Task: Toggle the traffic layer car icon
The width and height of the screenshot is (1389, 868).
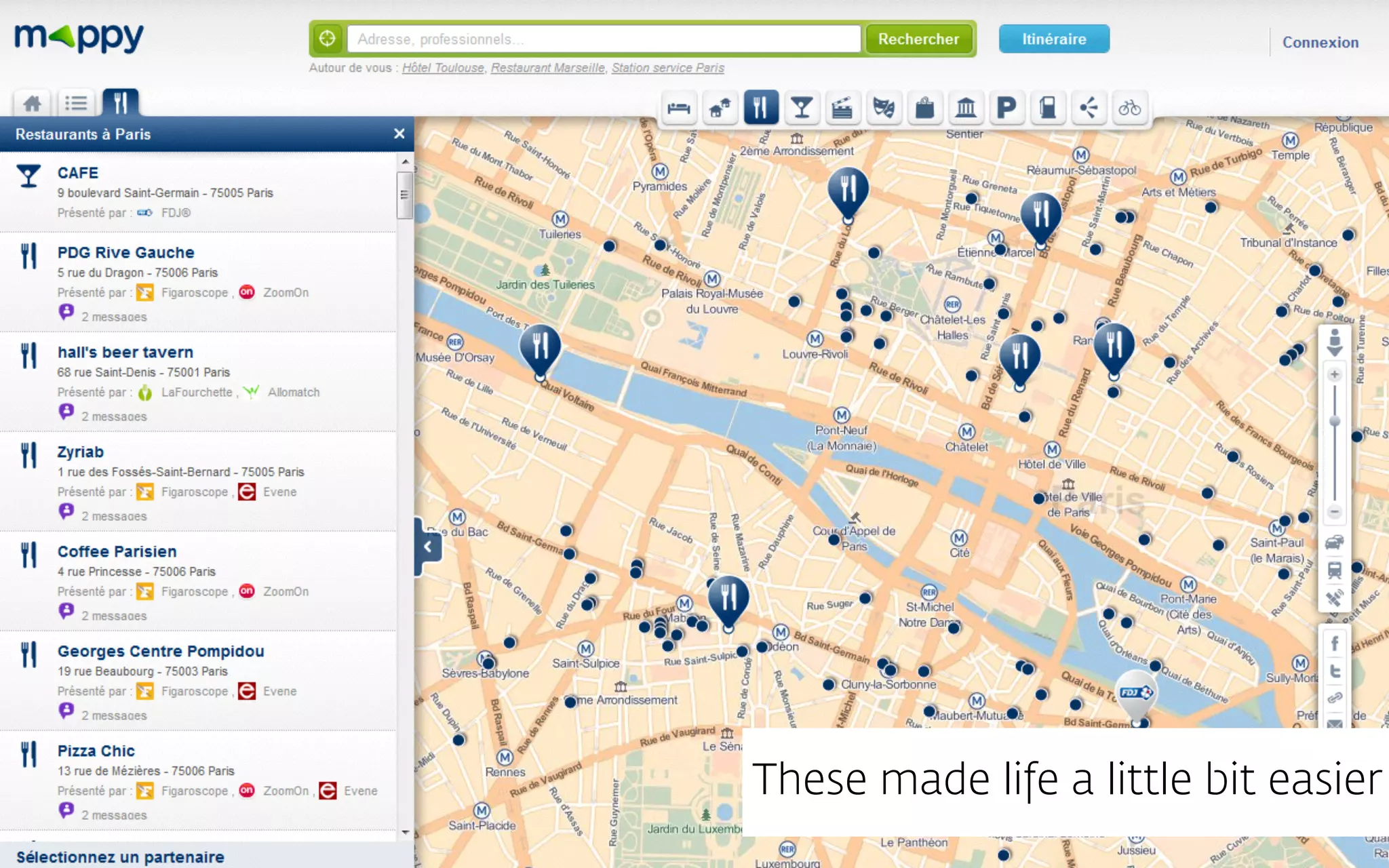Action: coord(1334,542)
